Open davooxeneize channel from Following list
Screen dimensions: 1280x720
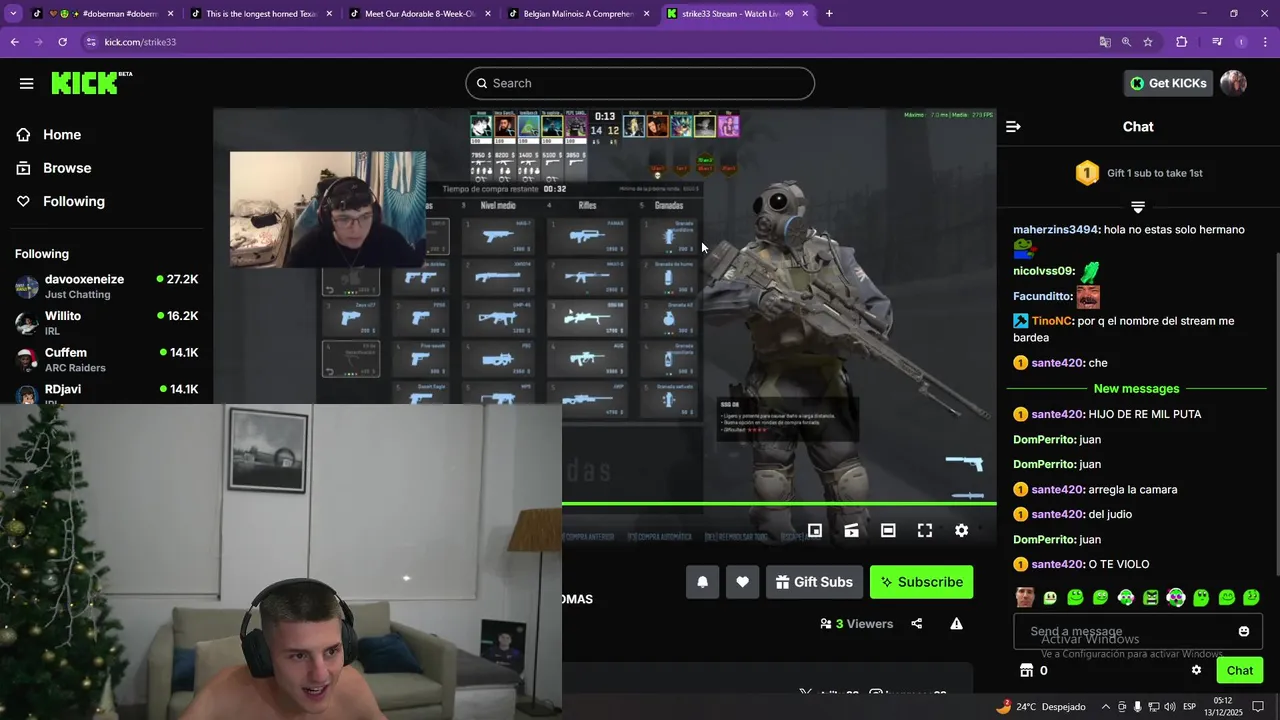click(x=106, y=286)
